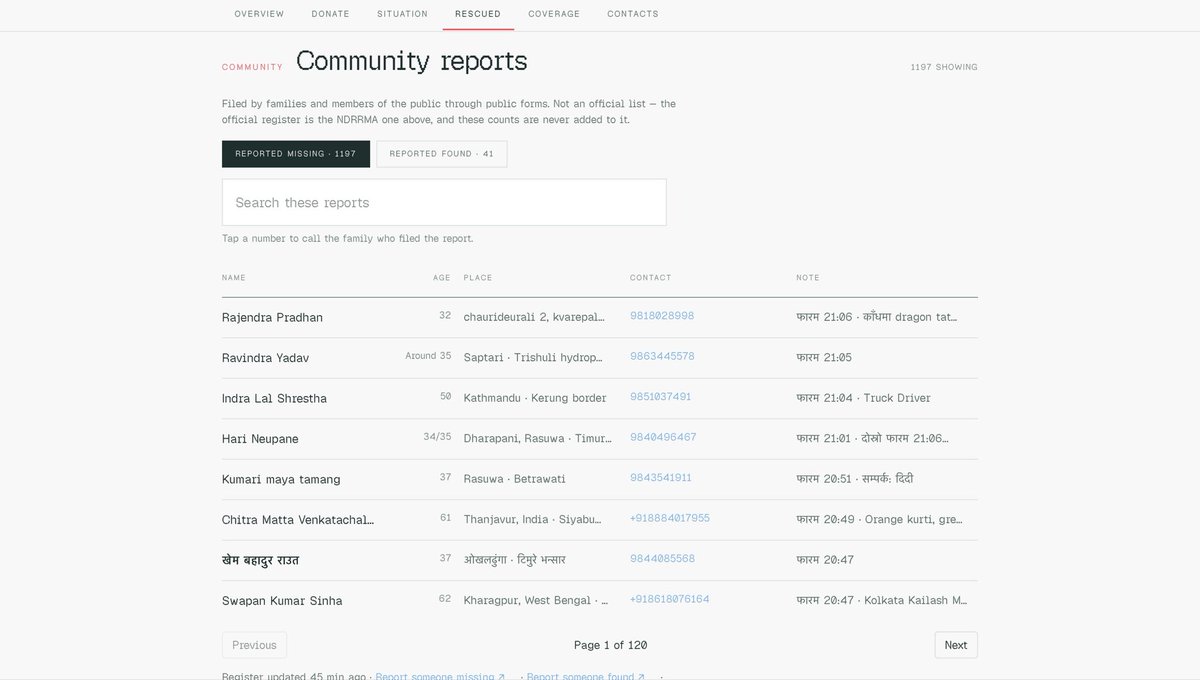Click the Community reports heading
The width and height of the screenshot is (1200, 680).
tap(412, 61)
